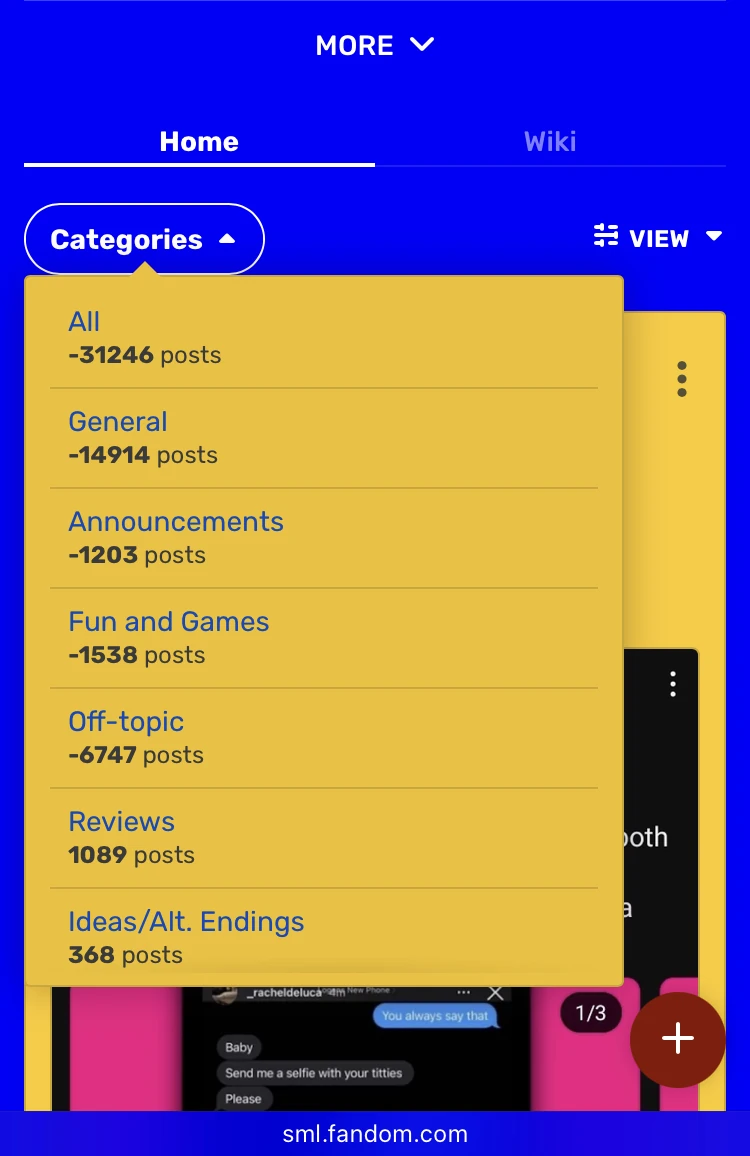
Task: Open the kebab menu on the top post
Action: coord(681,379)
